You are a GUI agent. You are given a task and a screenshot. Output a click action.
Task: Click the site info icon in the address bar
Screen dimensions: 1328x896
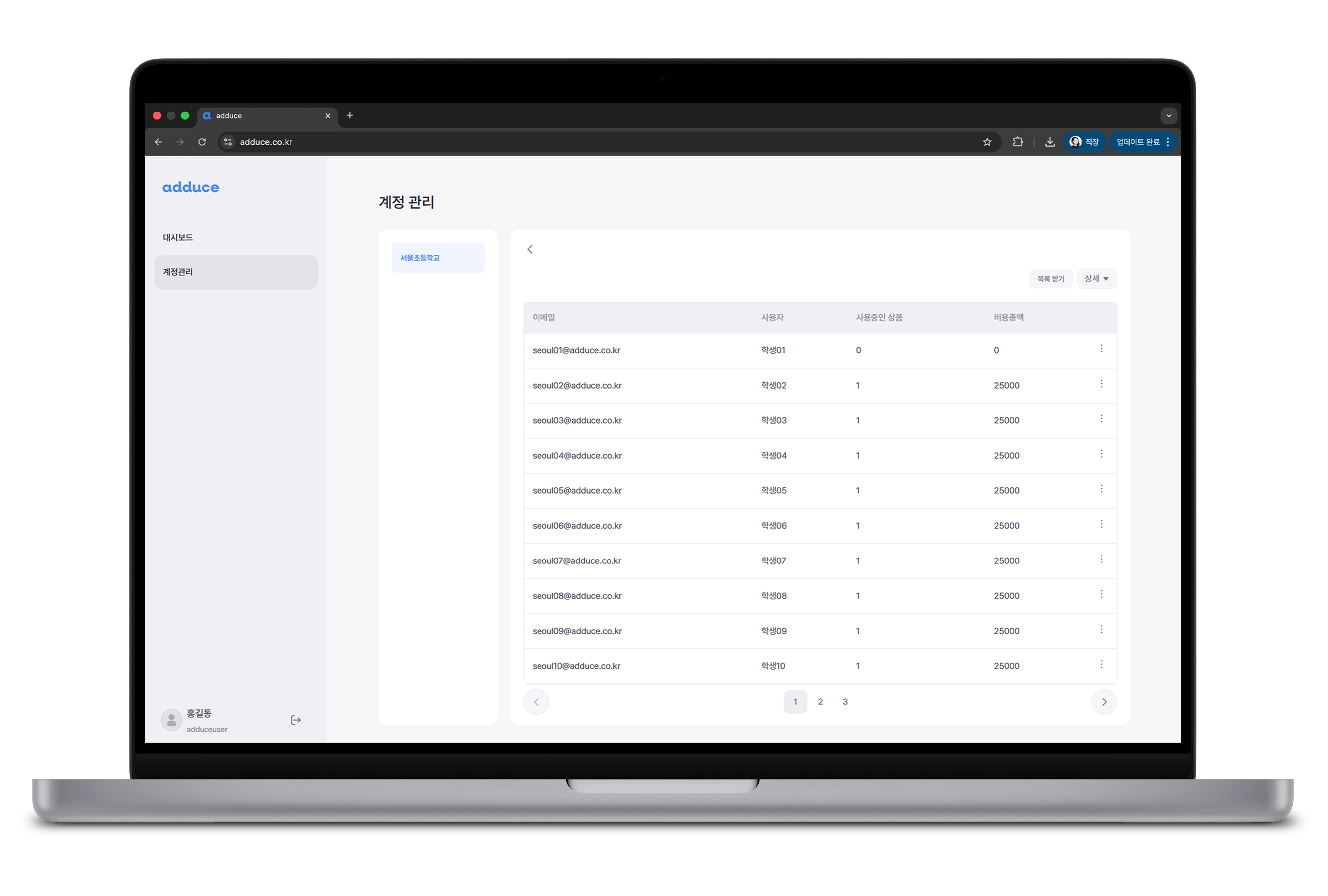click(228, 142)
